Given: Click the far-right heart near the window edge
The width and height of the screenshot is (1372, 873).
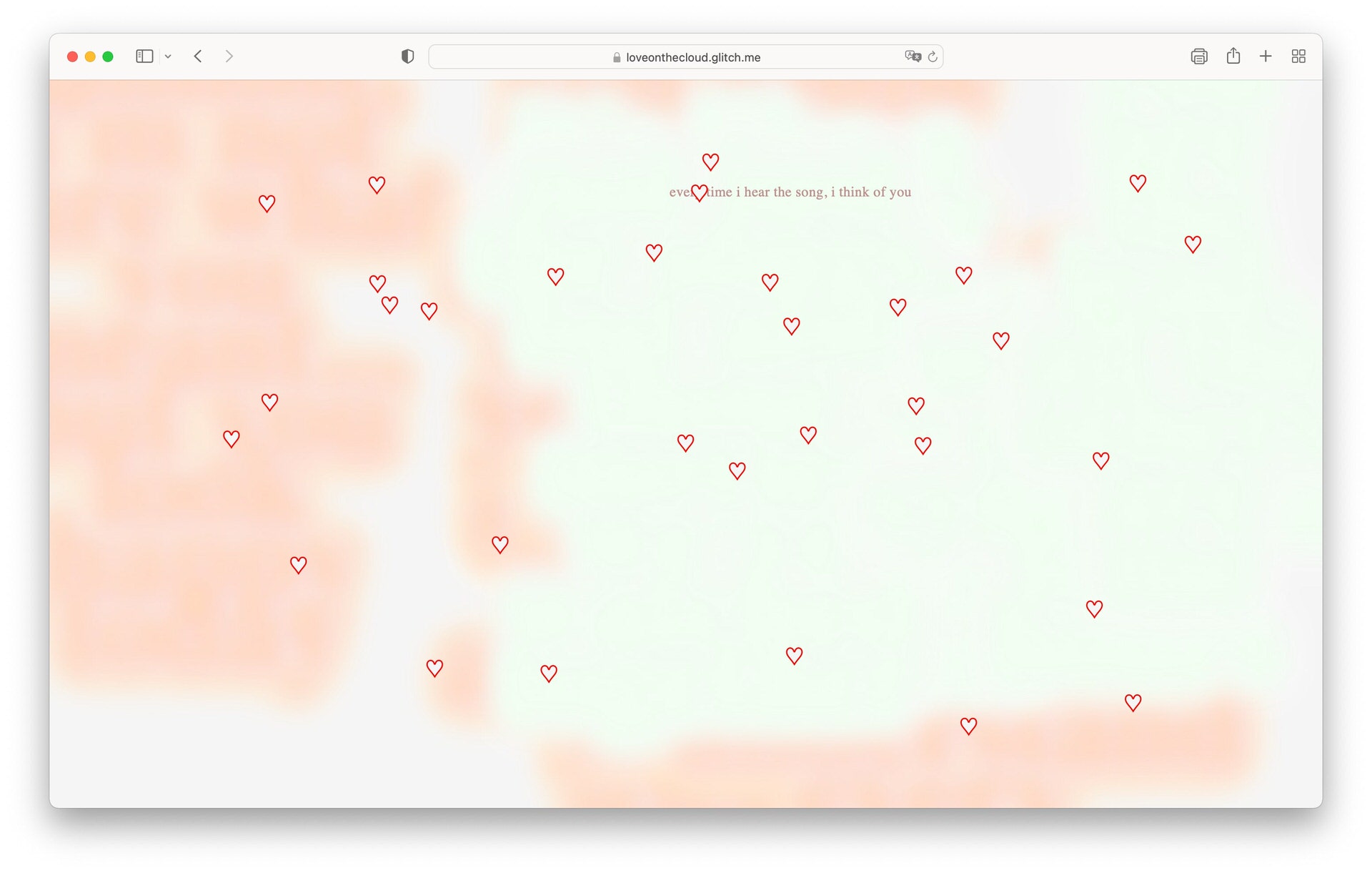Looking at the screenshot, I should click(1192, 245).
